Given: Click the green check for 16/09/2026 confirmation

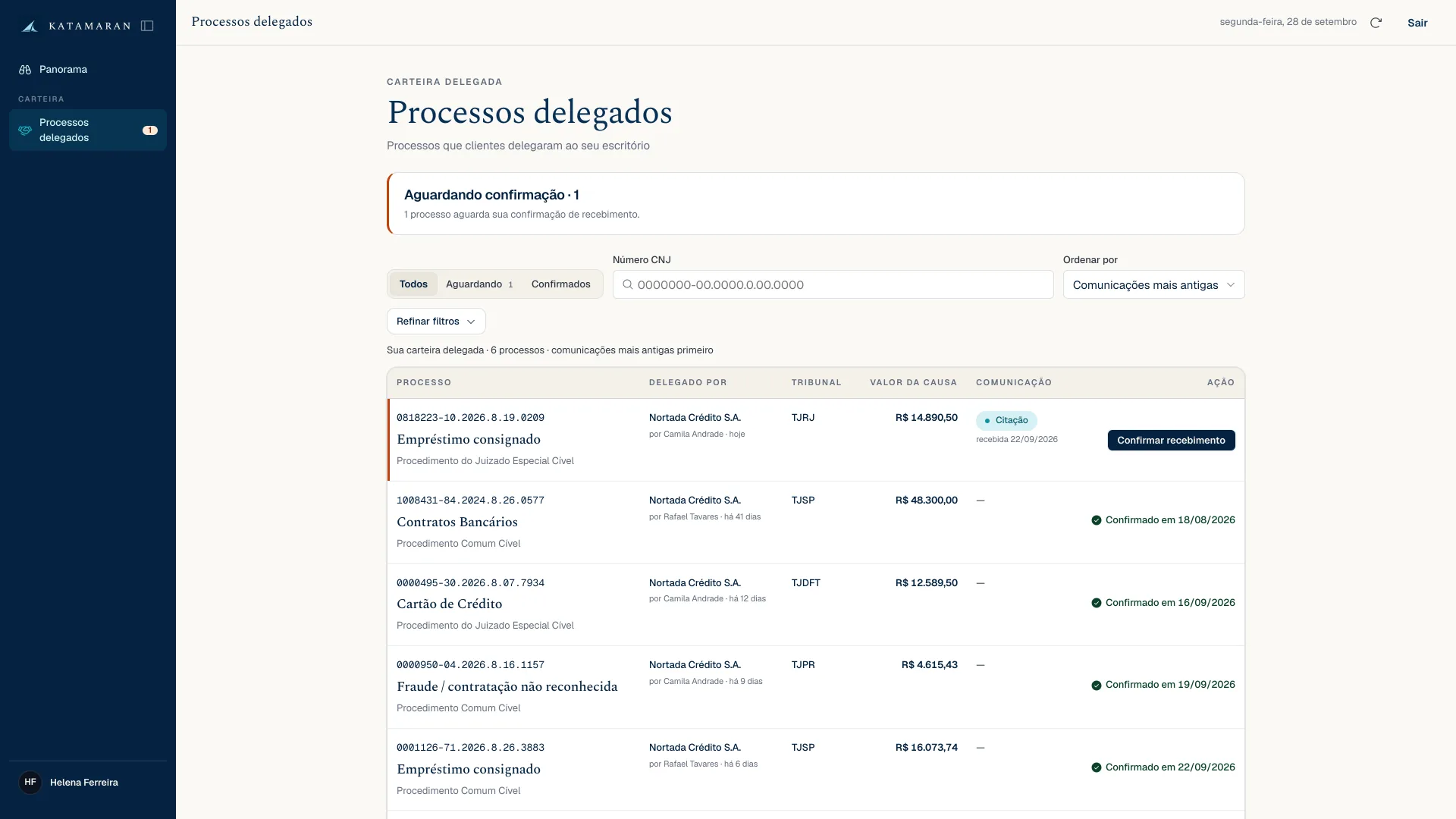Looking at the screenshot, I should (1096, 603).
